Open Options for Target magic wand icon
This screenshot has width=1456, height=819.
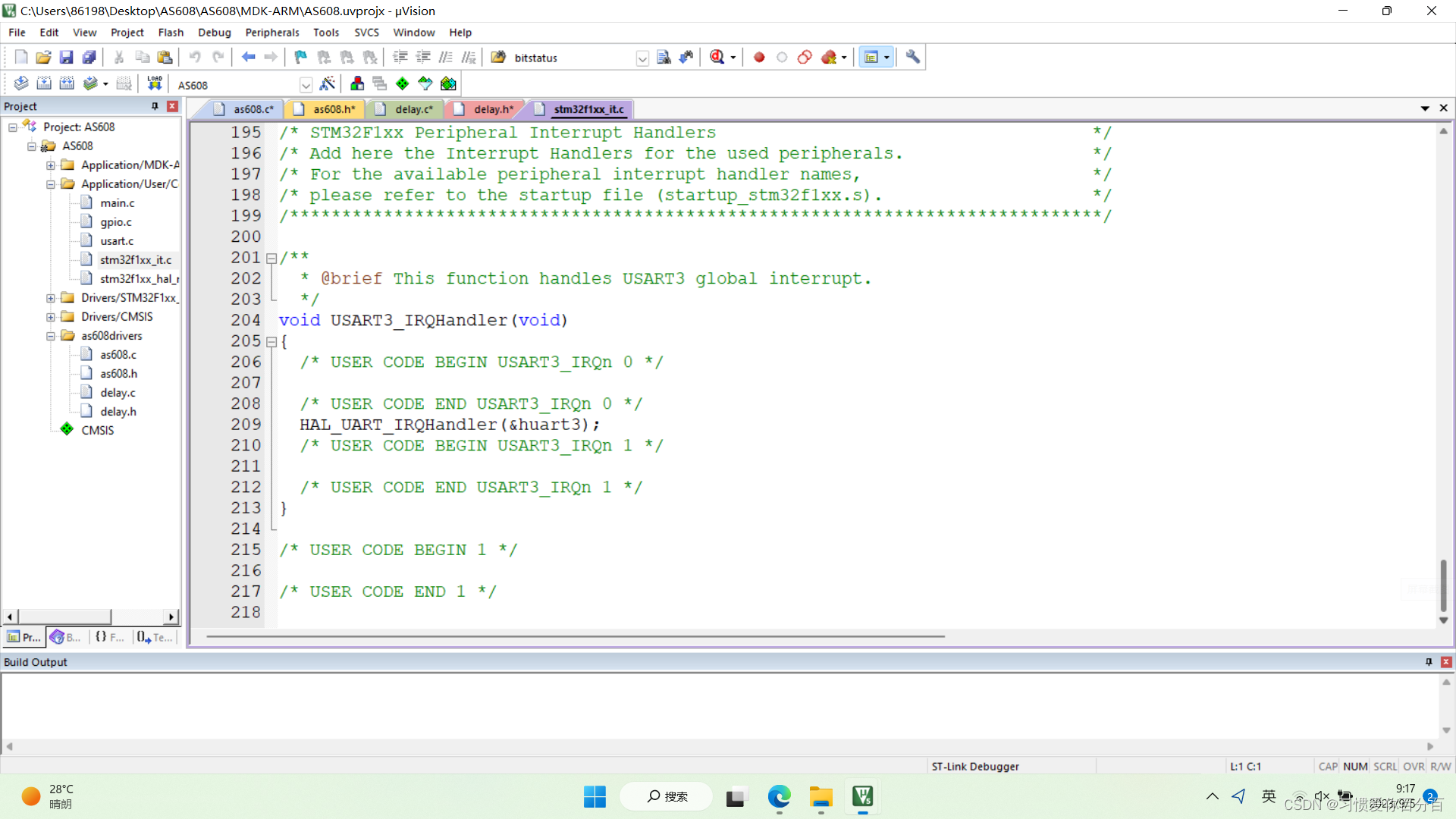click(x=328, y=84)
